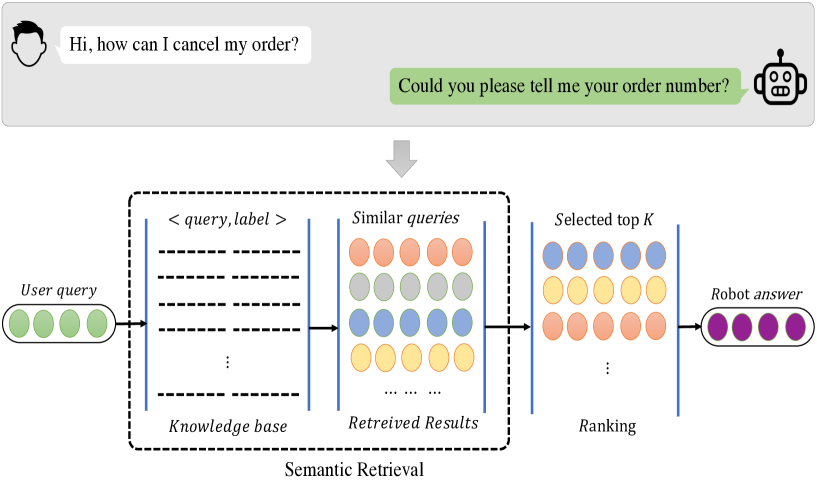Click the Retreived Results label
Viewport: 817px width, 491px height.
click(x=413, y=423)
